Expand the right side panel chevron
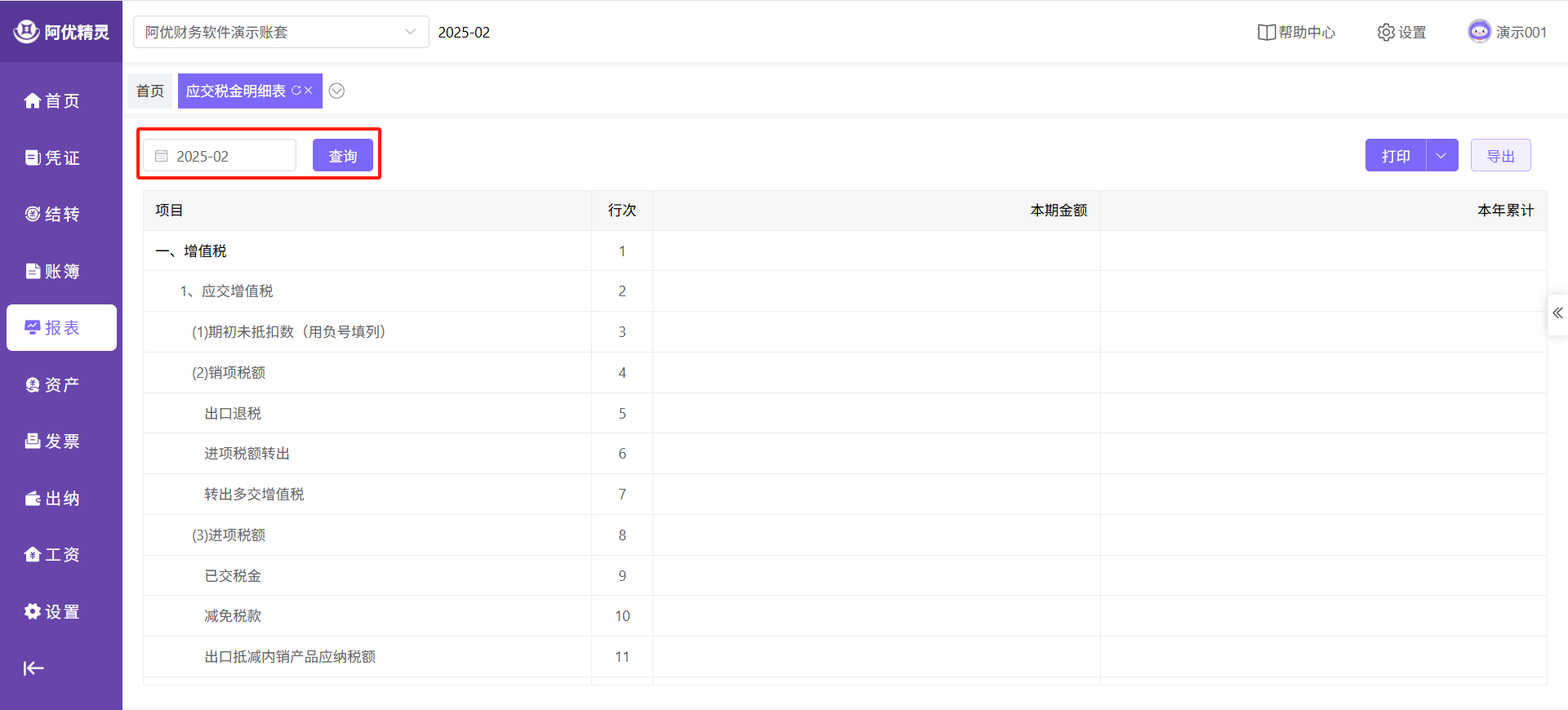The image size is (1568, 710). (x=1557, y=313)
